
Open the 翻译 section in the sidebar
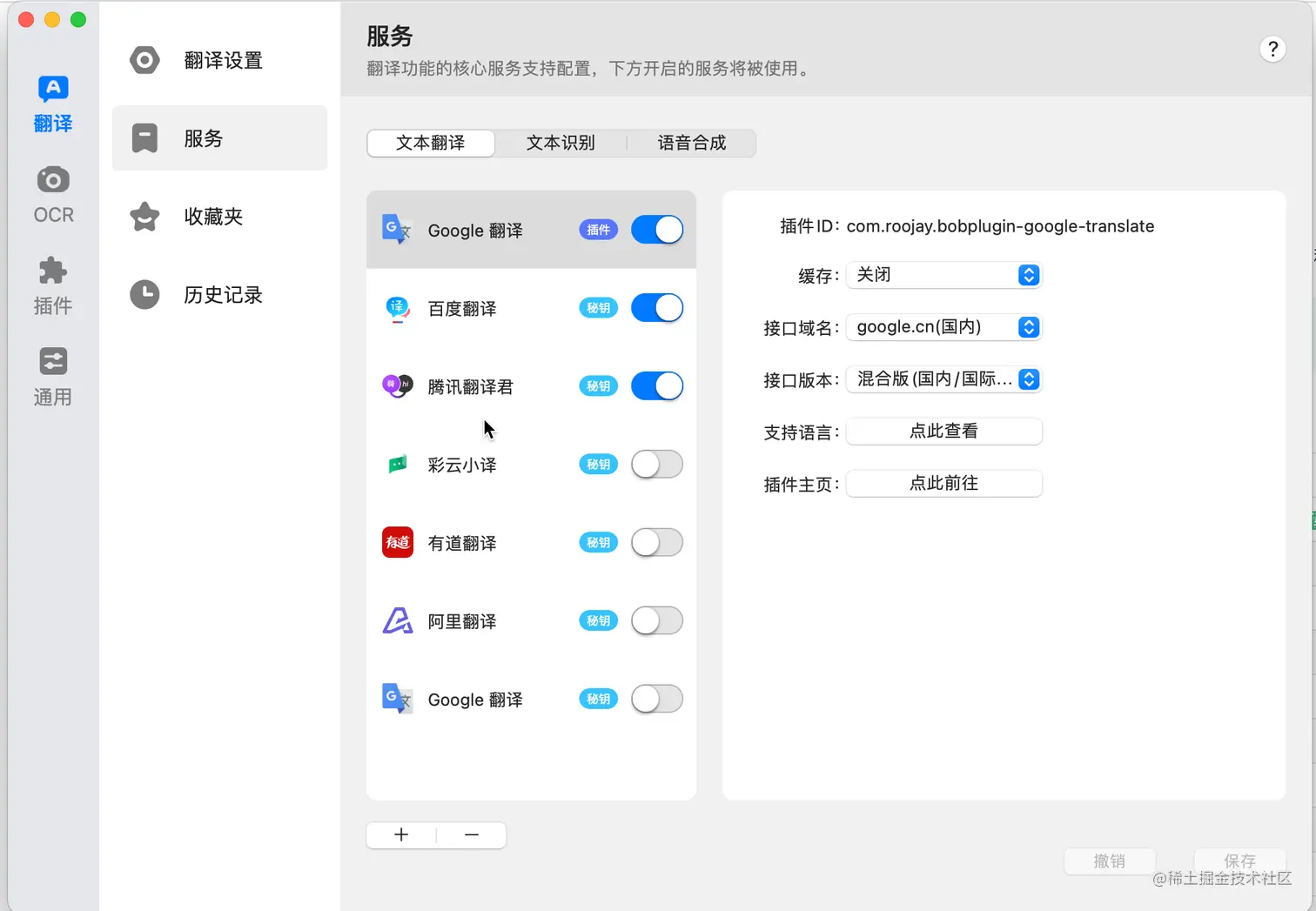(x=53, y=104)
